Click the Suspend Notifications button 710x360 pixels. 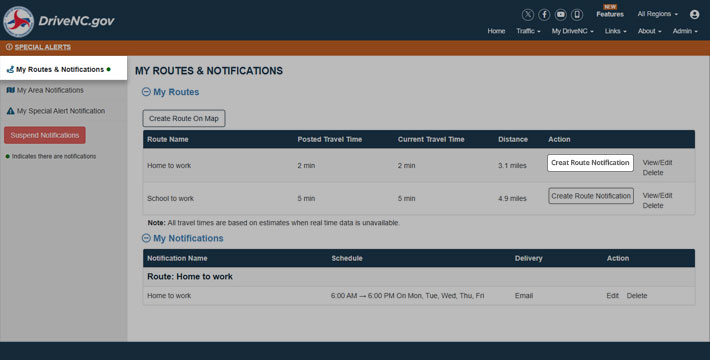click(45, 135)
